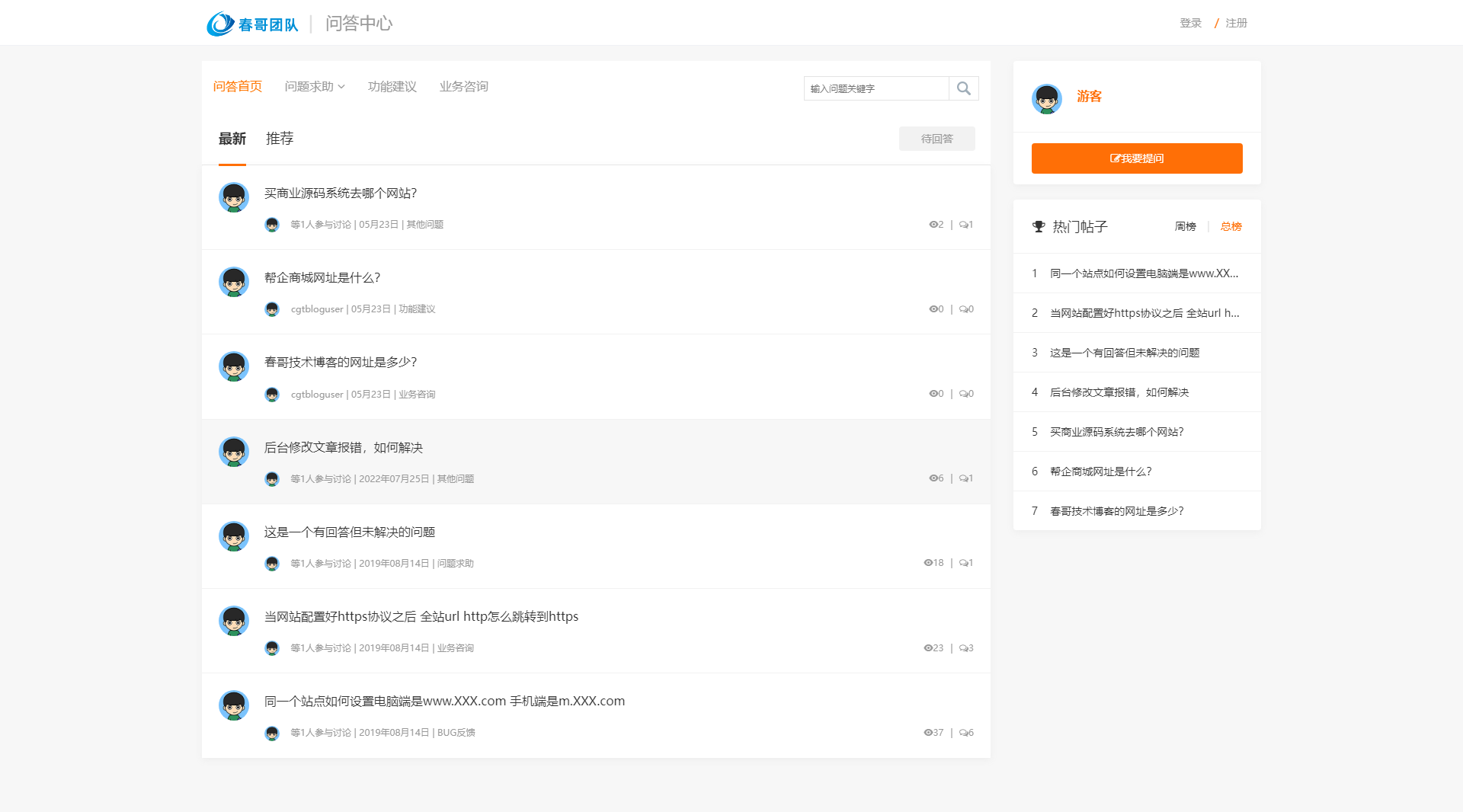Click category tag BUG反馈
The image size is (1463, 812).
(x=456, y=733)
